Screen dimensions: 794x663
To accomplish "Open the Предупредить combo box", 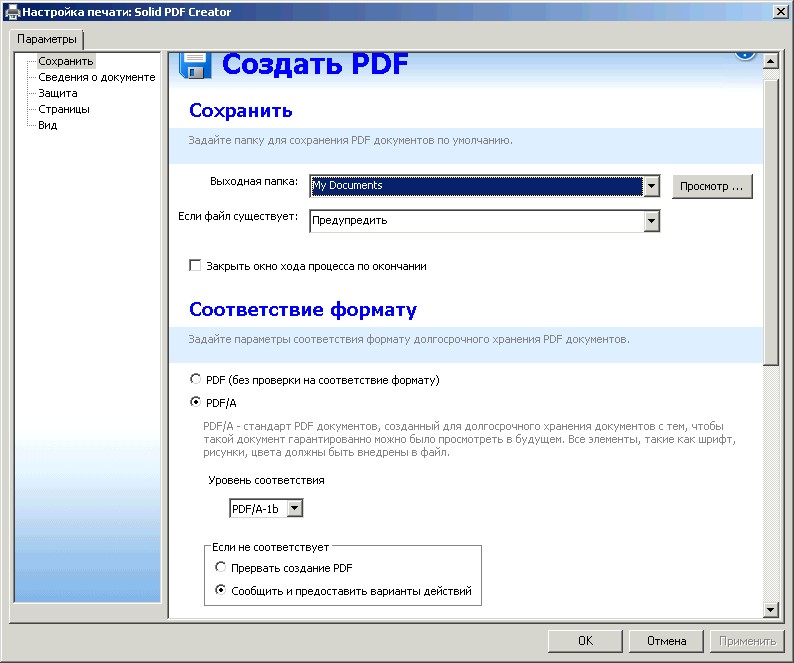I will coord(485,221).
